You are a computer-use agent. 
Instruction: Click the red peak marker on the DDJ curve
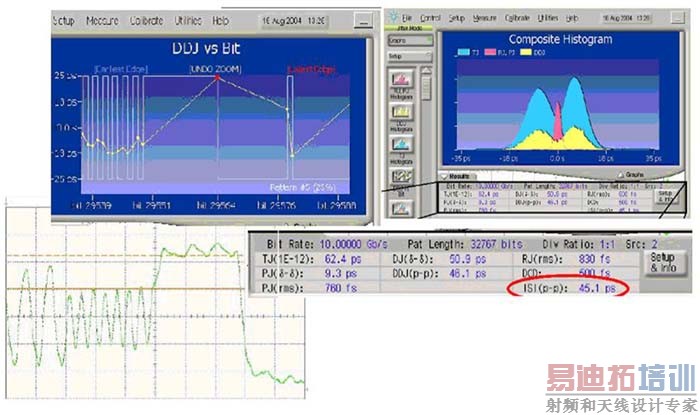tap(217, 78)
